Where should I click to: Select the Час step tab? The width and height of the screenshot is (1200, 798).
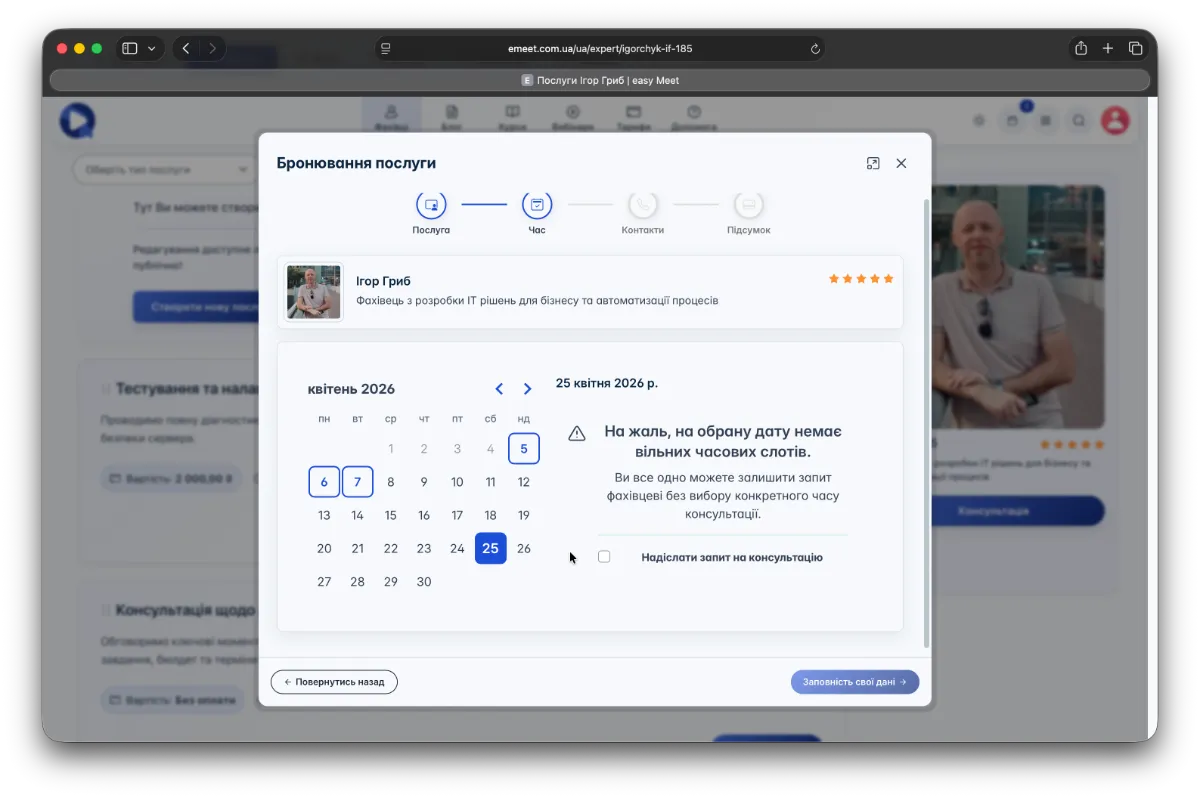click(537, 205)
